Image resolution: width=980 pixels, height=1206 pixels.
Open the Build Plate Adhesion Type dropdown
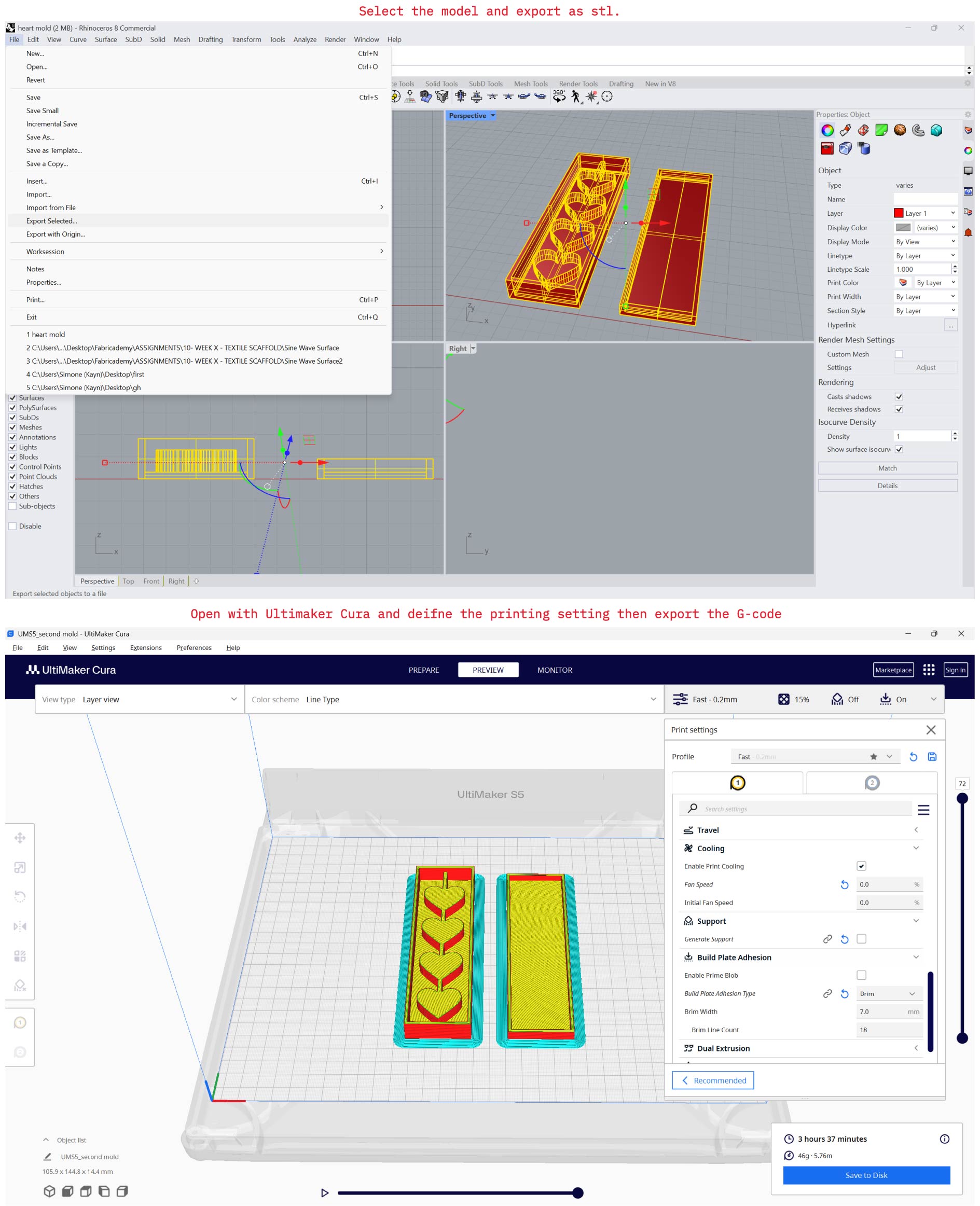tap(888, 993)
